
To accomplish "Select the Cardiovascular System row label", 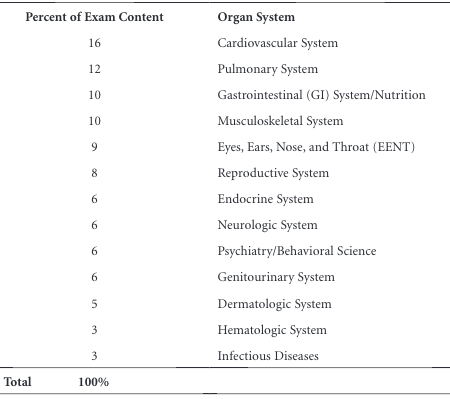I will click(277, 43).
